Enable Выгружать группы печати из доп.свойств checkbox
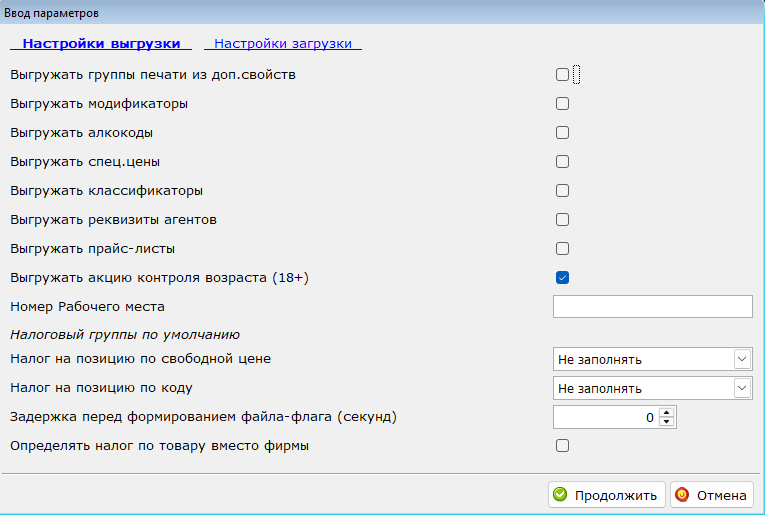Viewport: 765px width, 515px height. coord(562,75)
